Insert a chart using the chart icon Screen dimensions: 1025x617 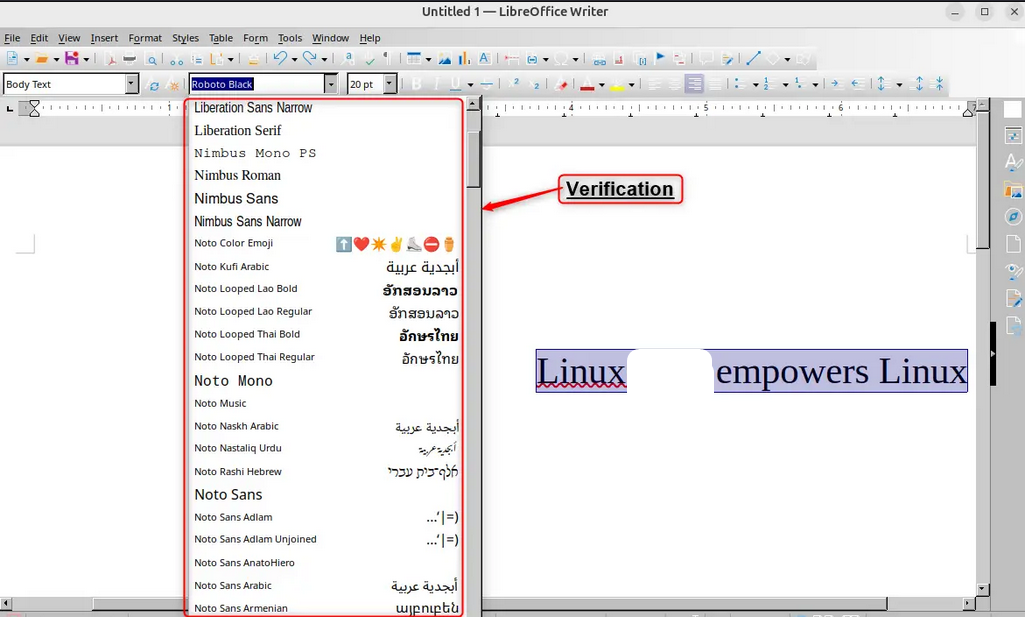tap(464, 59)
